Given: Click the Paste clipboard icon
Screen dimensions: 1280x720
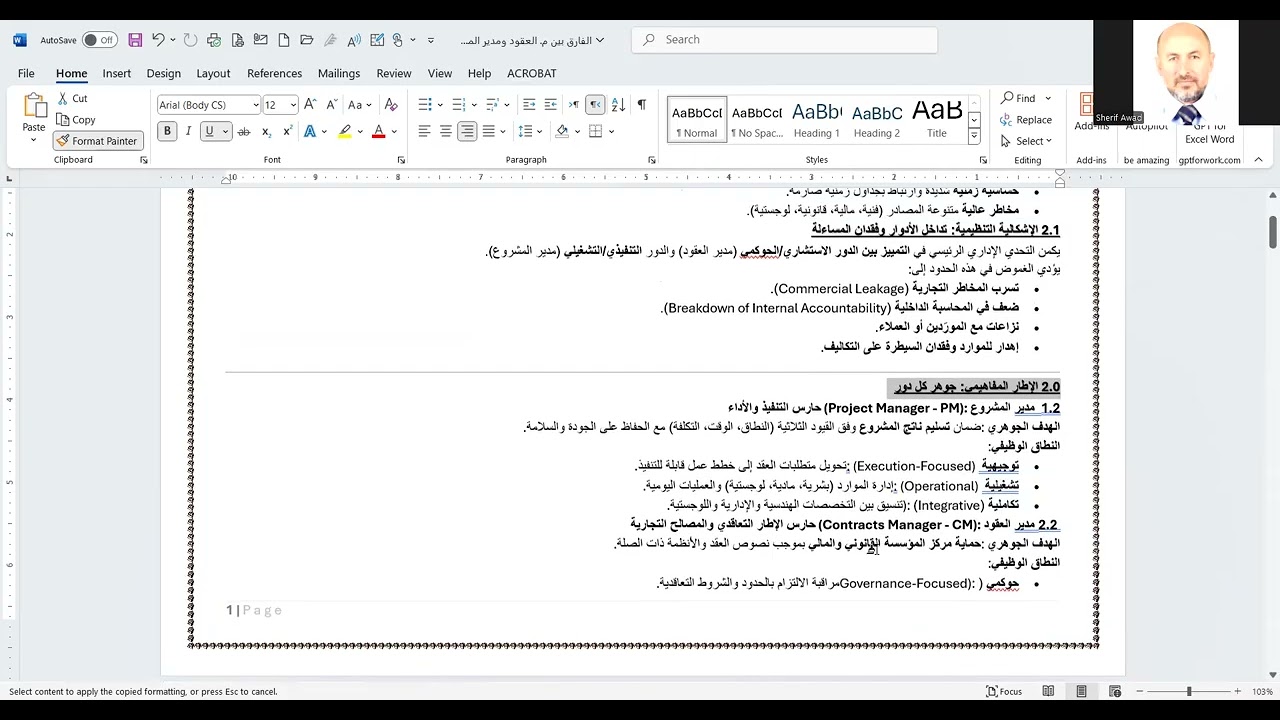Looking at the screenshot, I should point(34,106).
